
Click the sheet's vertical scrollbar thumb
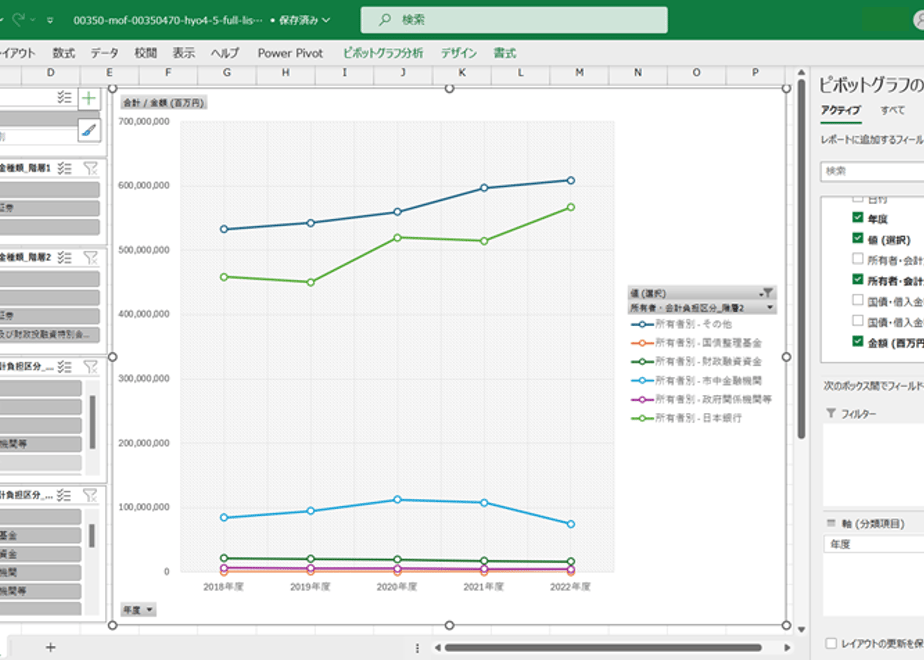801,259
